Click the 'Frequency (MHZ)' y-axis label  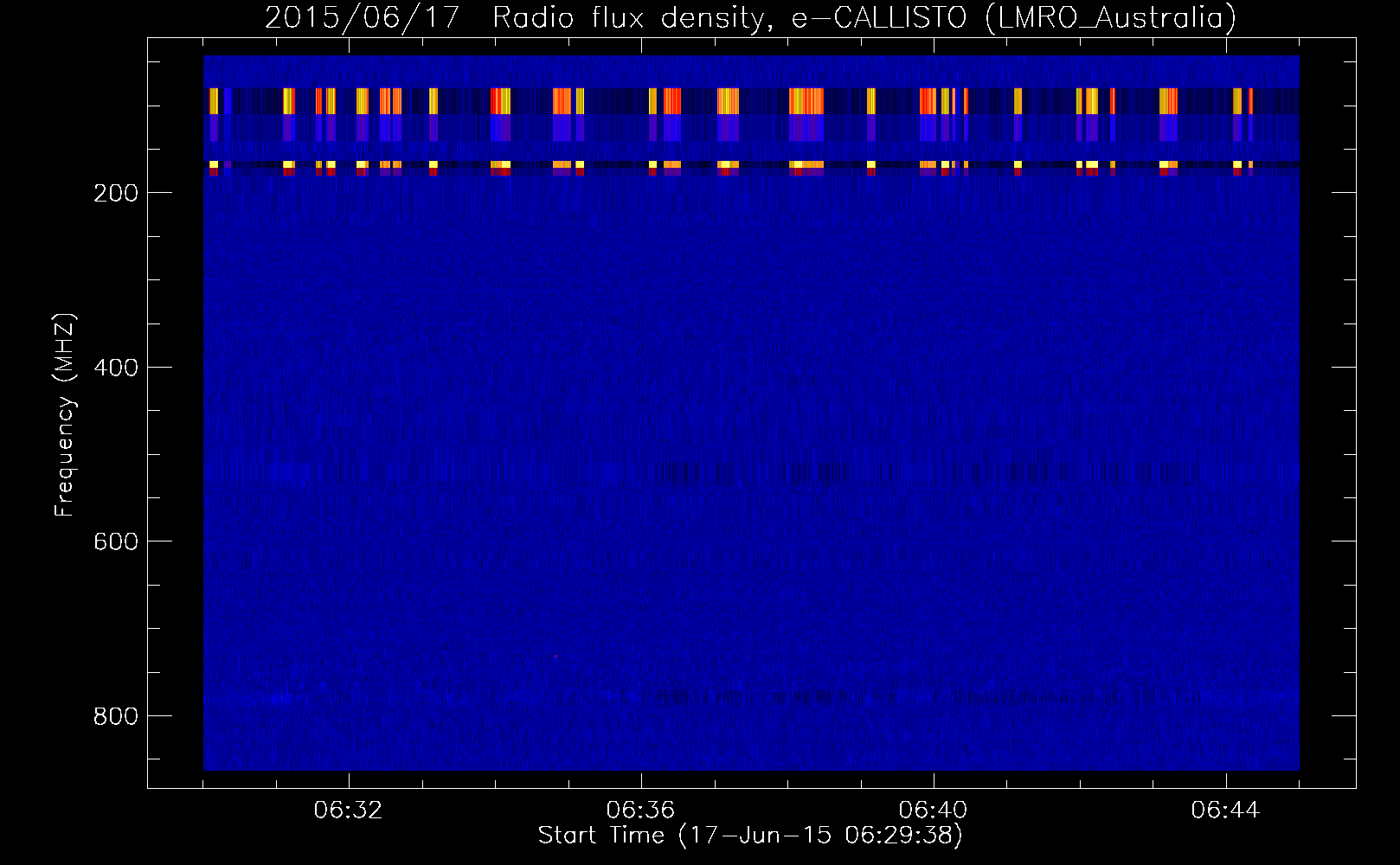point(65,415)
